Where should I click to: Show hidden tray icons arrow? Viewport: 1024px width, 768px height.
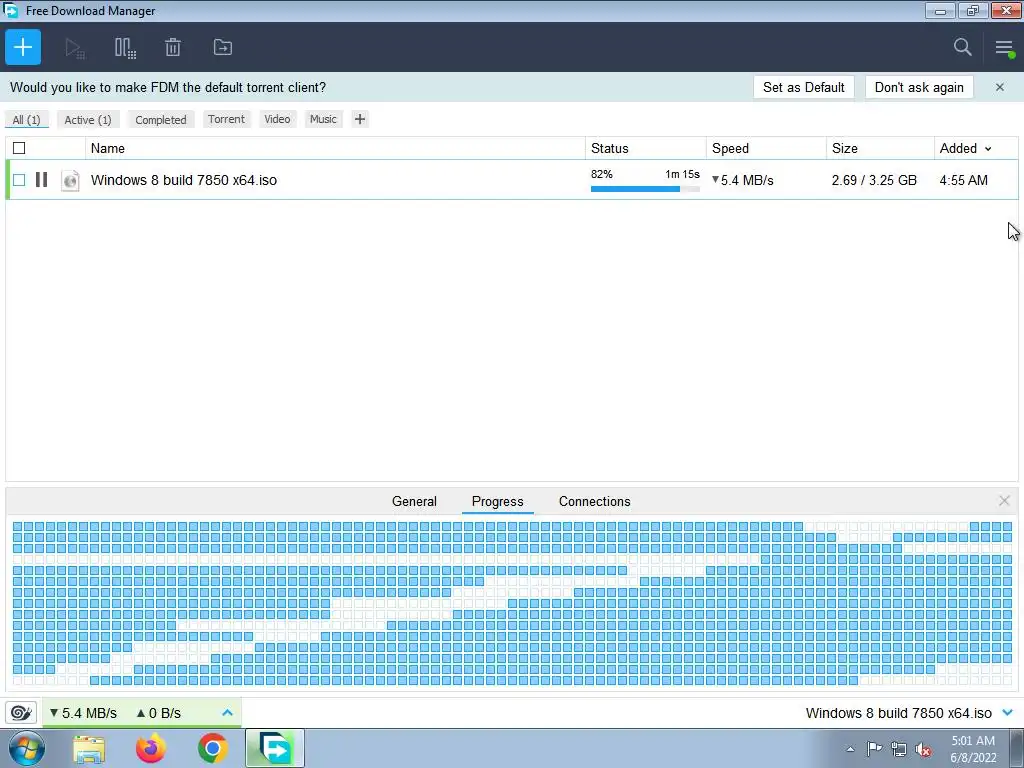[850, 749]
